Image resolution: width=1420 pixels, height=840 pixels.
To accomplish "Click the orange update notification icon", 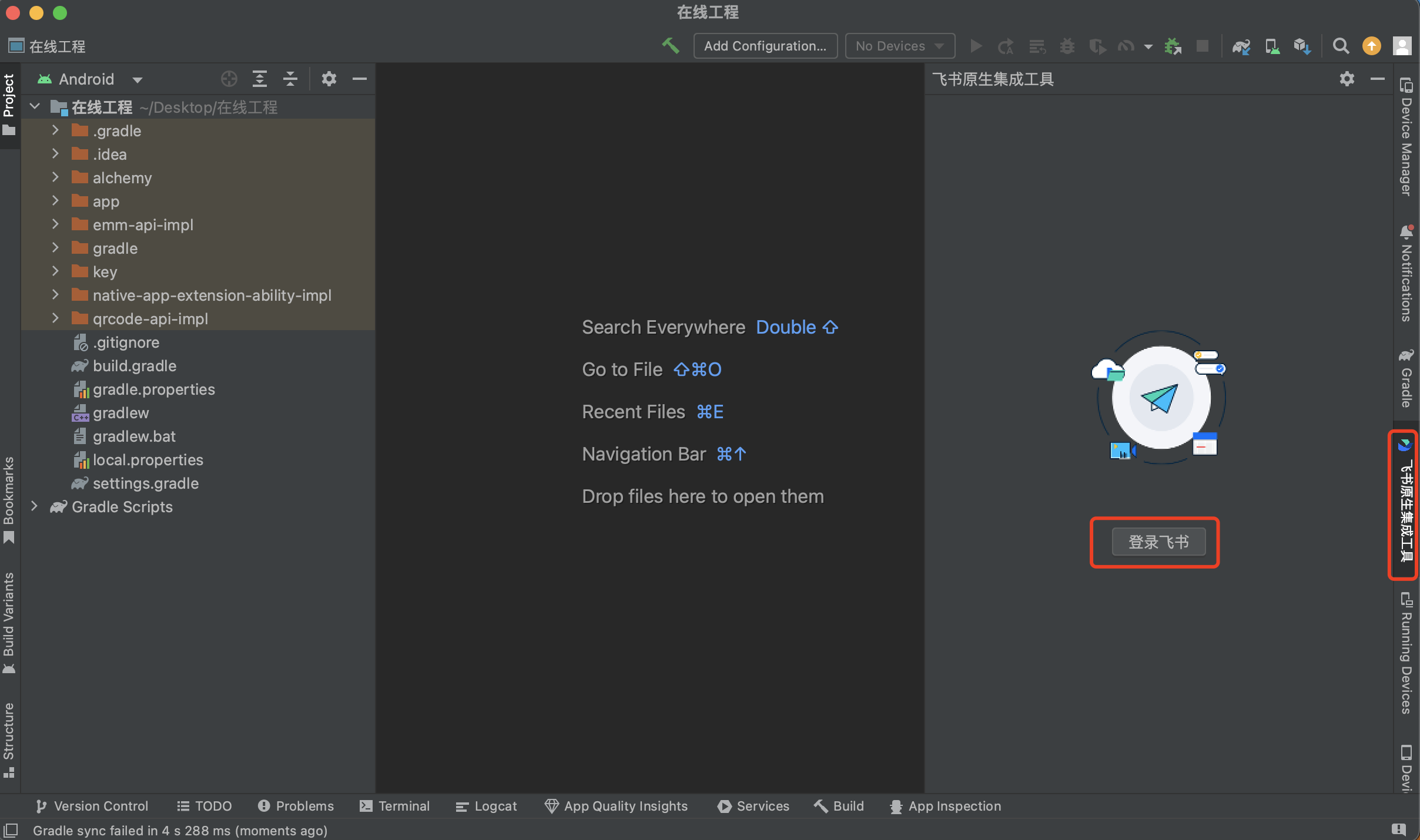I will [x=1371, y=46].
